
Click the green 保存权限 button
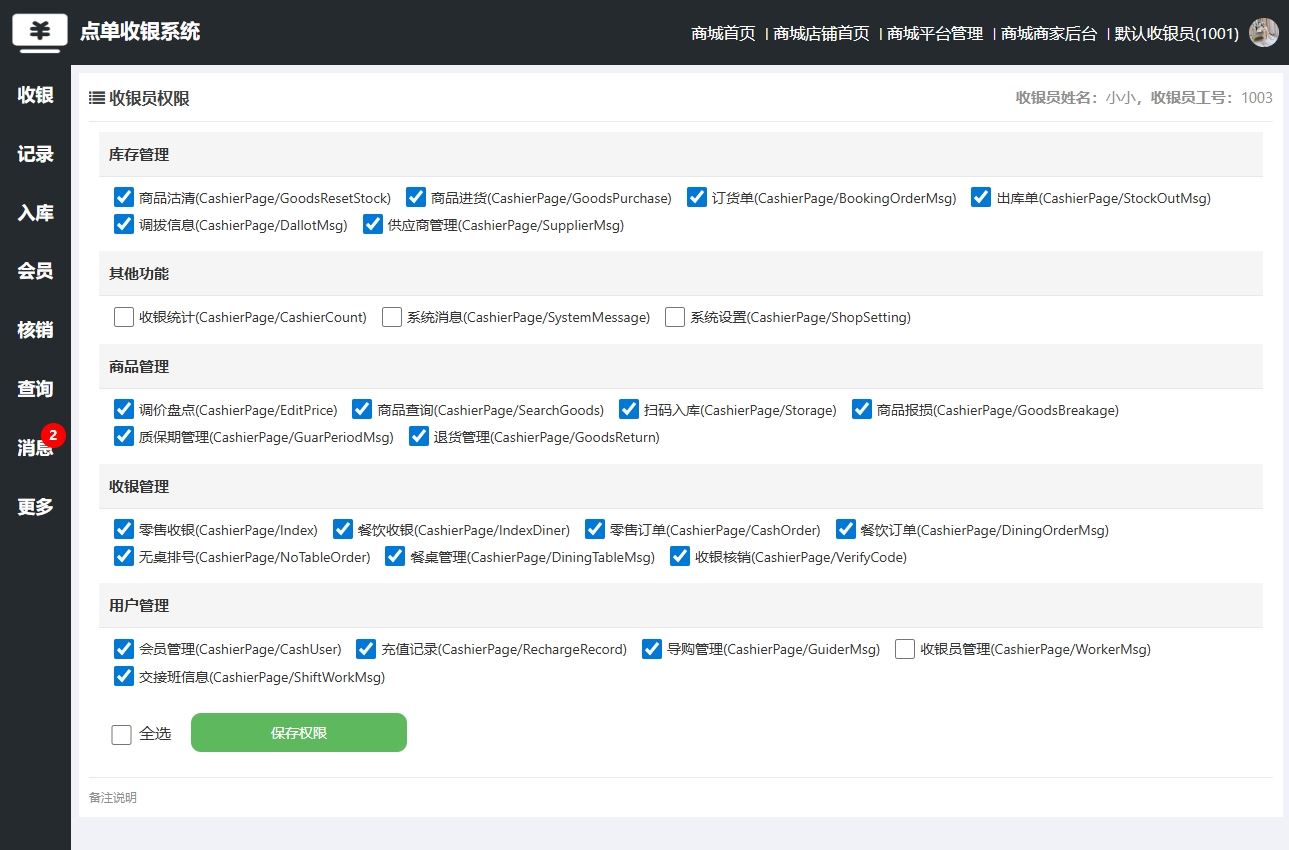(x=298, y=733)
